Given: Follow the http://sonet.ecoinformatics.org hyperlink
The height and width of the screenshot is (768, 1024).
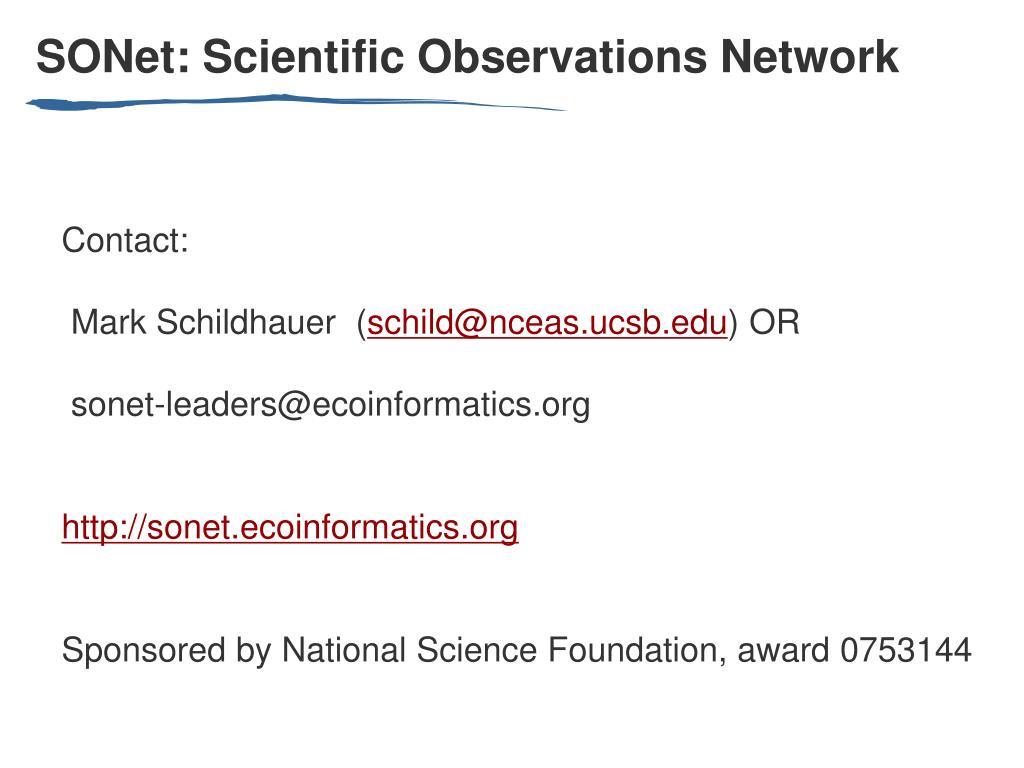Looking at the screenshot, I should (290, 528).
